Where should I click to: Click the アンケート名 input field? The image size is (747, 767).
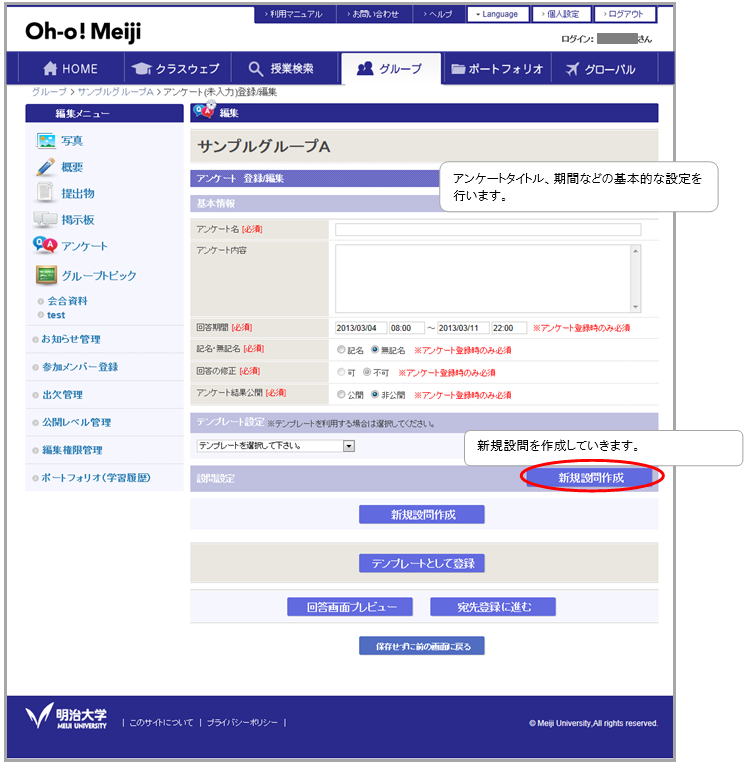click(488, 229)
